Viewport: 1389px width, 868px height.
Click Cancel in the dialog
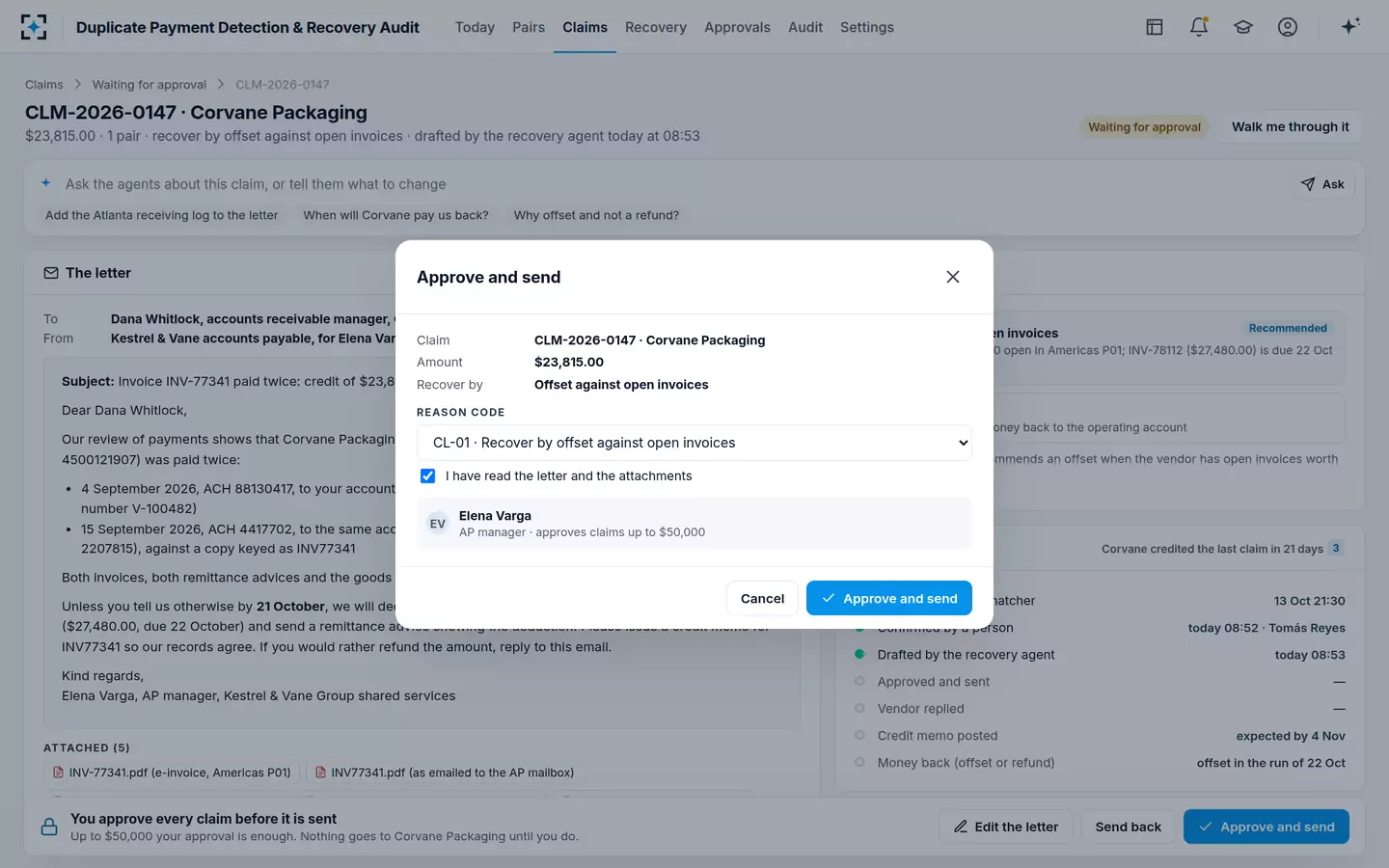[762, 599]
